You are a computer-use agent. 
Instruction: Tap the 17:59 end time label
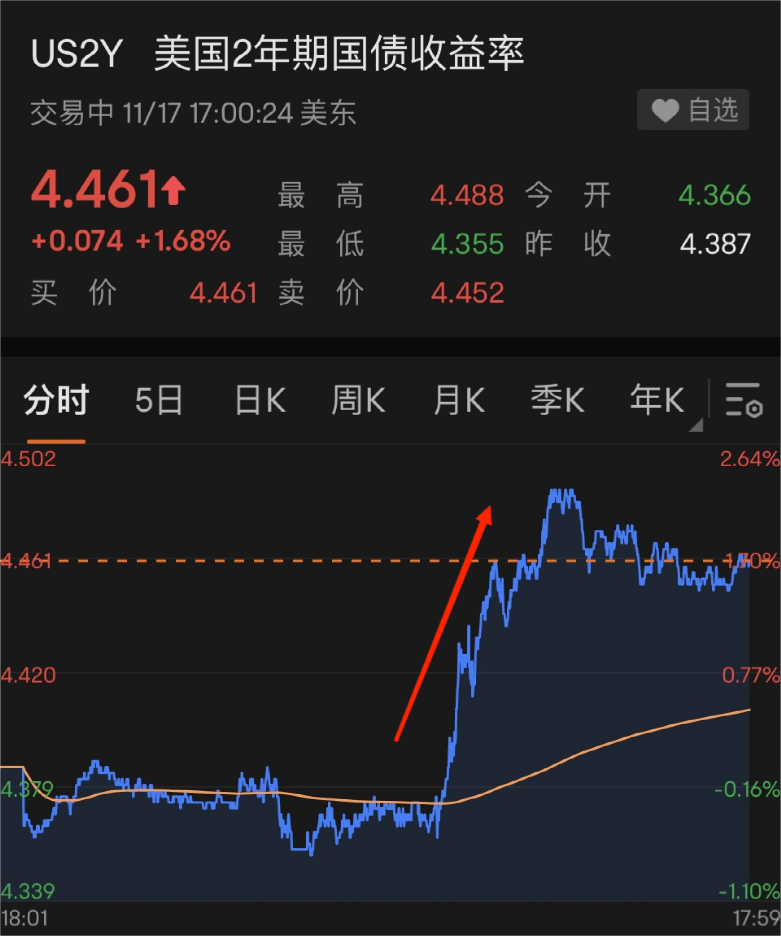point(757,918)
